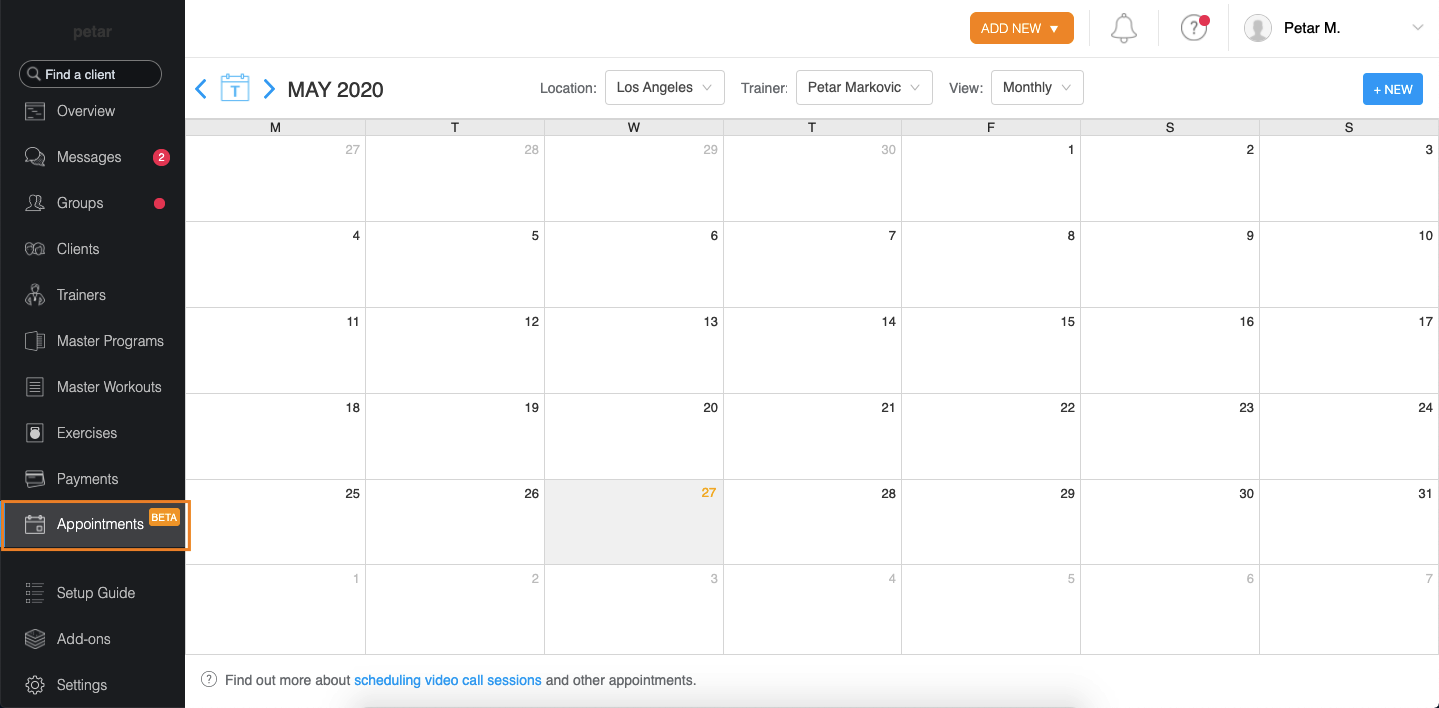The height and width of the screenshot is (708, 1439).
Task: Select the April 30 calendar cell
Action: point(812,179)
